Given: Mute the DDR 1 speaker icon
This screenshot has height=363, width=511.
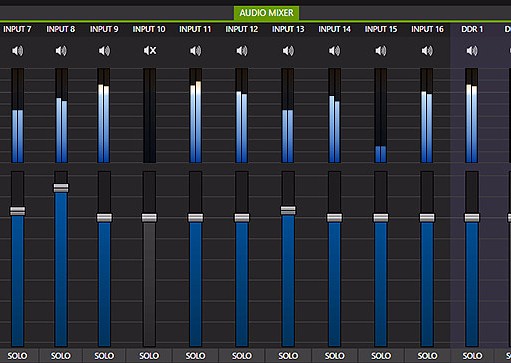Looking at the screenshot, I should 472,51.
